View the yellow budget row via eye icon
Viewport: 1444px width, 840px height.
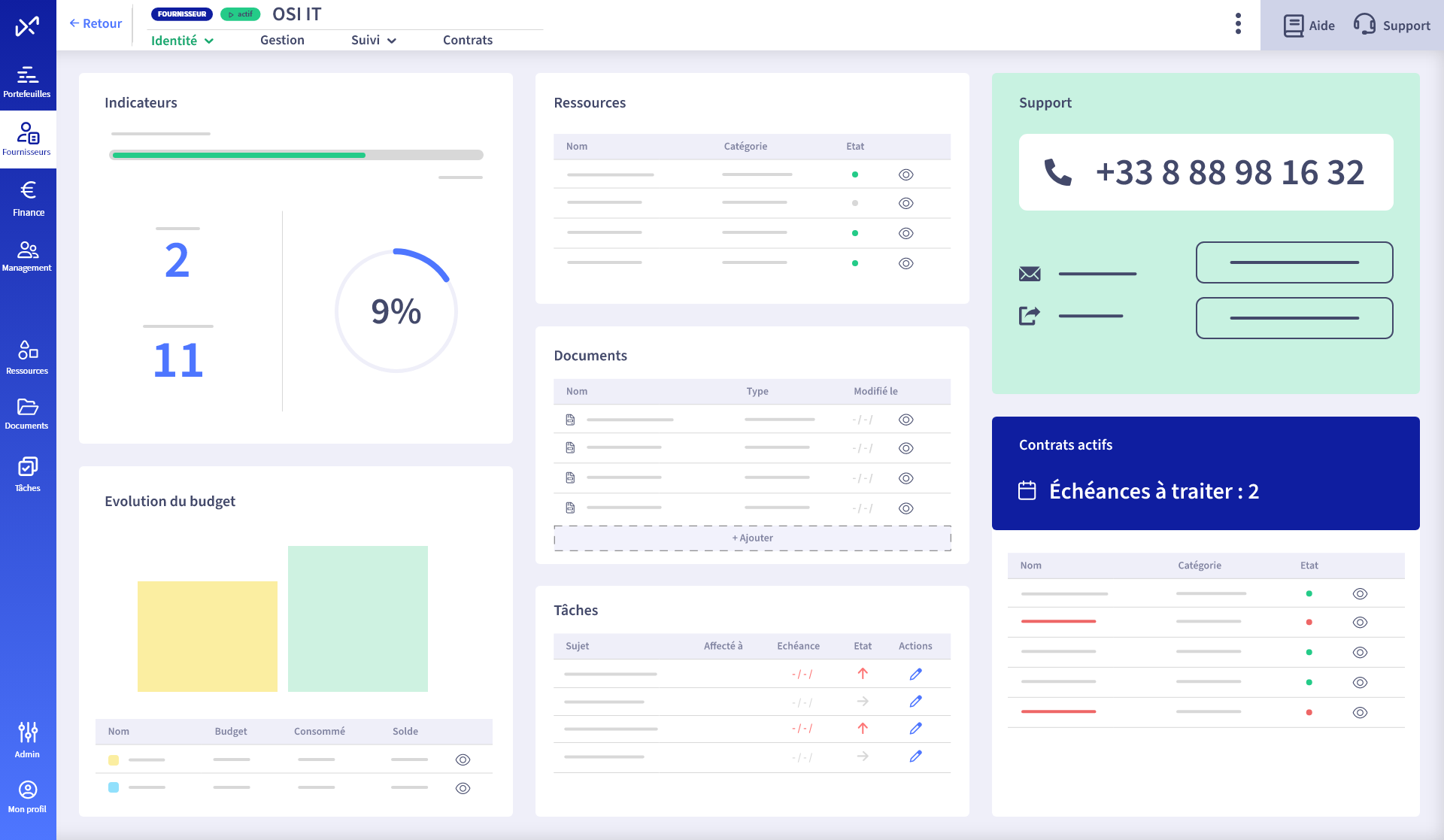[x=463, y=760]
